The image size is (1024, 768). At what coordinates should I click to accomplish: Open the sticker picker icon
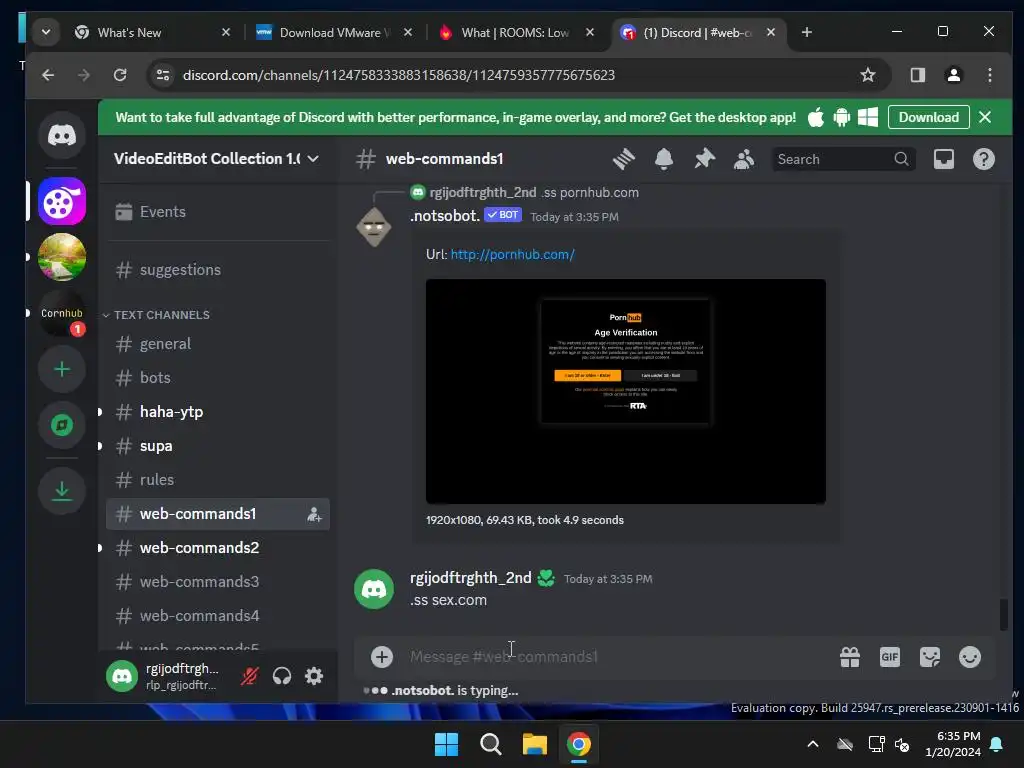(930, 656)
